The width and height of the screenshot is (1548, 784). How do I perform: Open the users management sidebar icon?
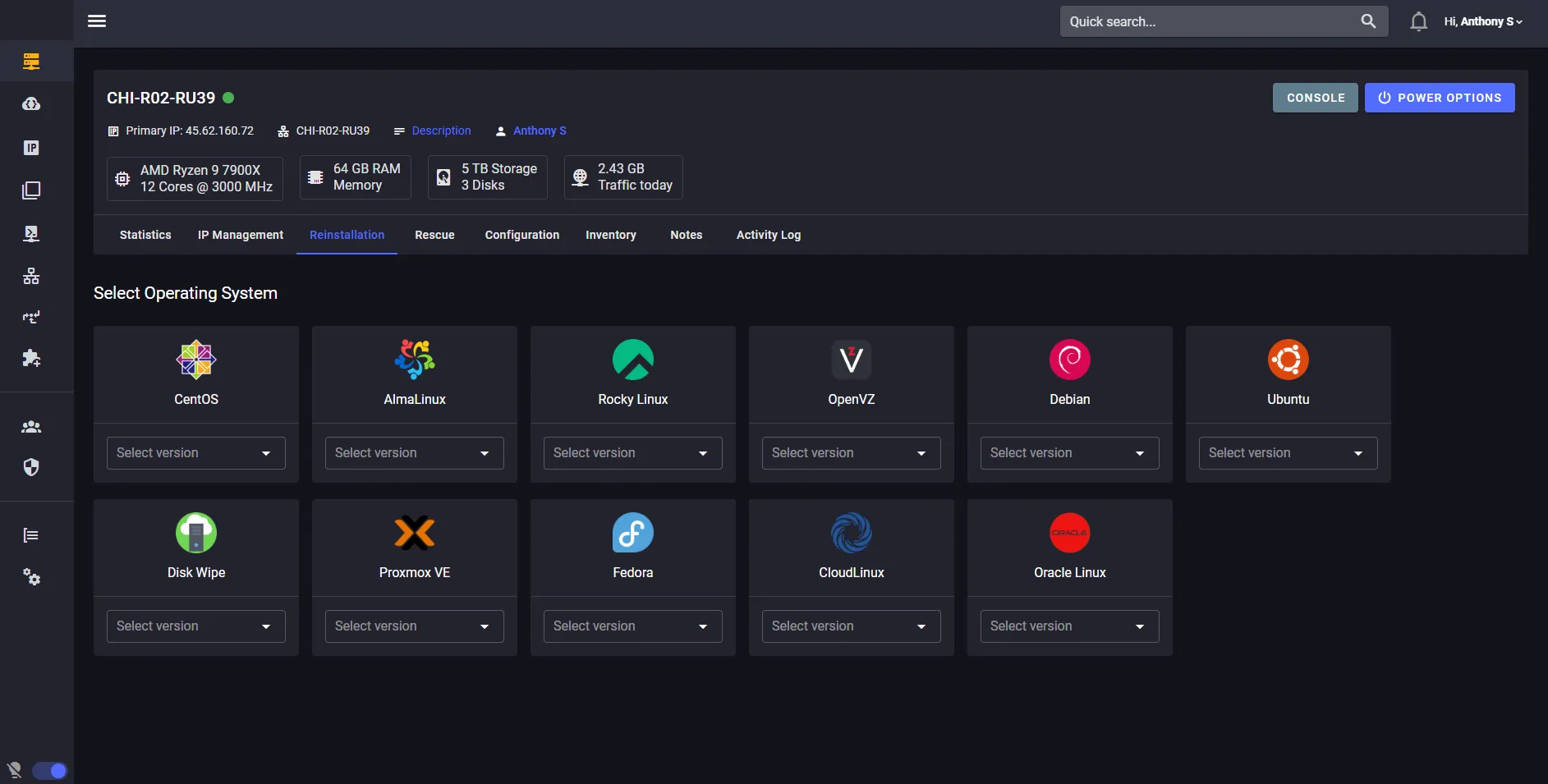(x=31, y=426)
